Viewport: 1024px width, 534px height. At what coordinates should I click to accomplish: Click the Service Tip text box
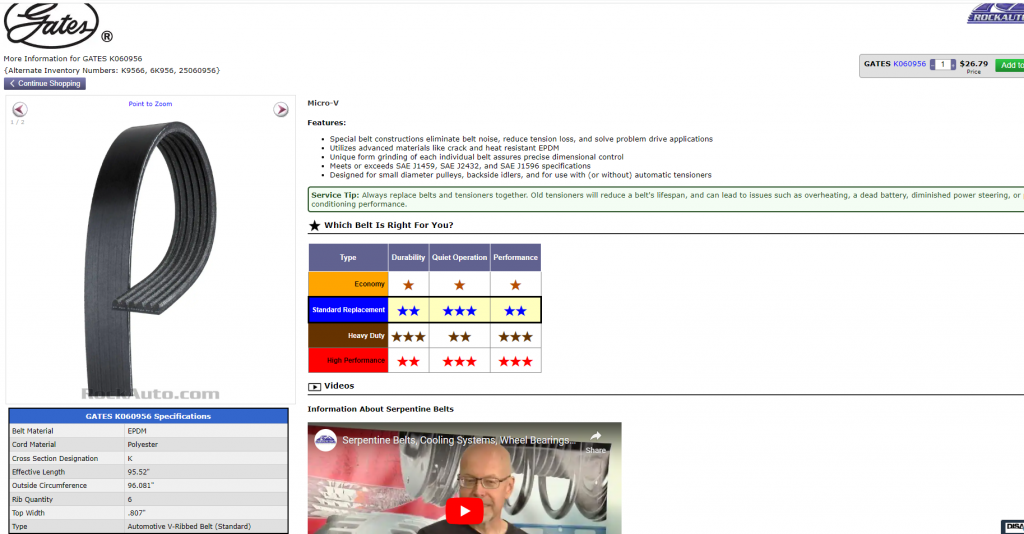click(666, 199)
